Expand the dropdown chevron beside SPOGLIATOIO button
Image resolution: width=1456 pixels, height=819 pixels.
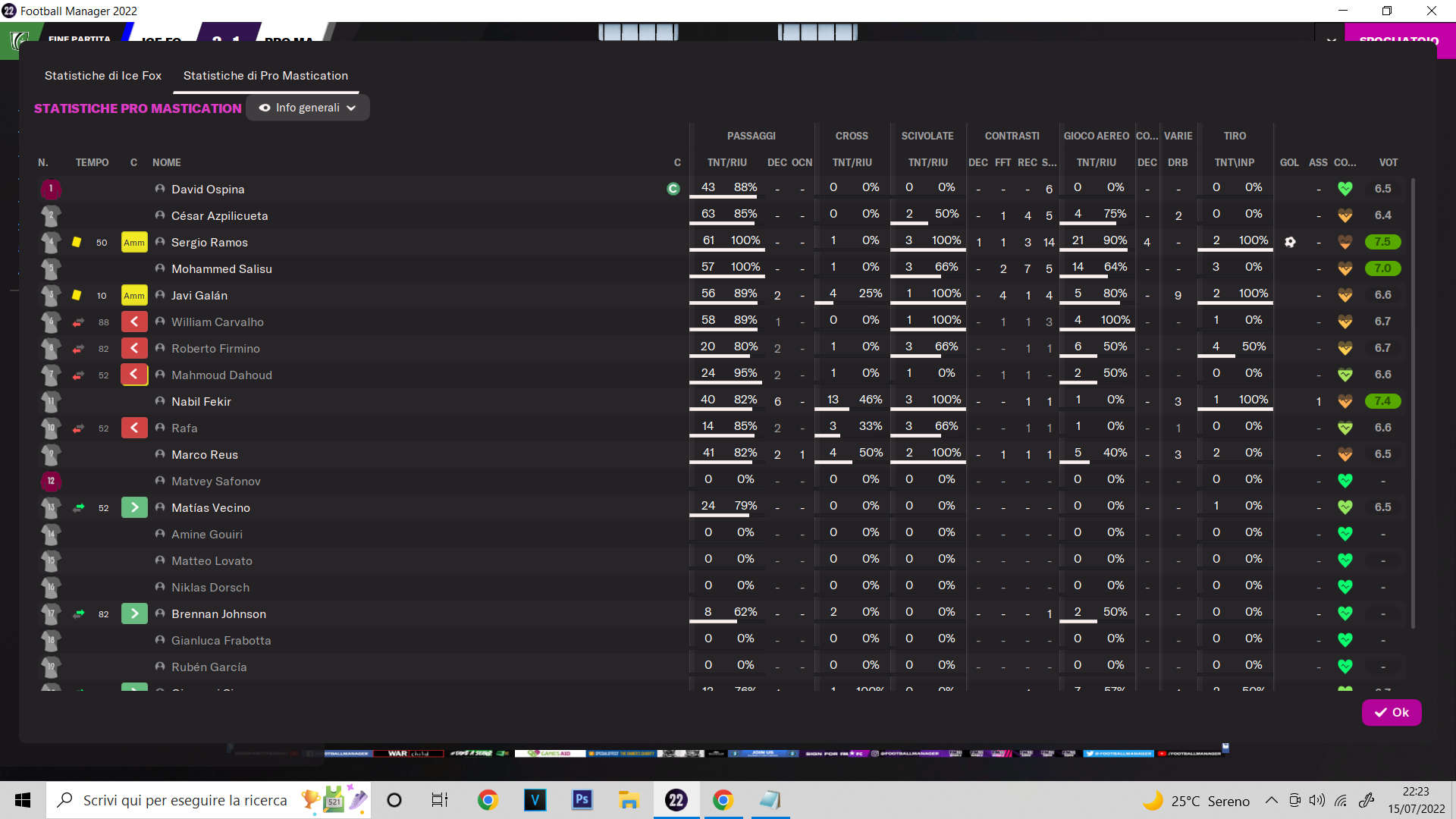point(1331,39)
